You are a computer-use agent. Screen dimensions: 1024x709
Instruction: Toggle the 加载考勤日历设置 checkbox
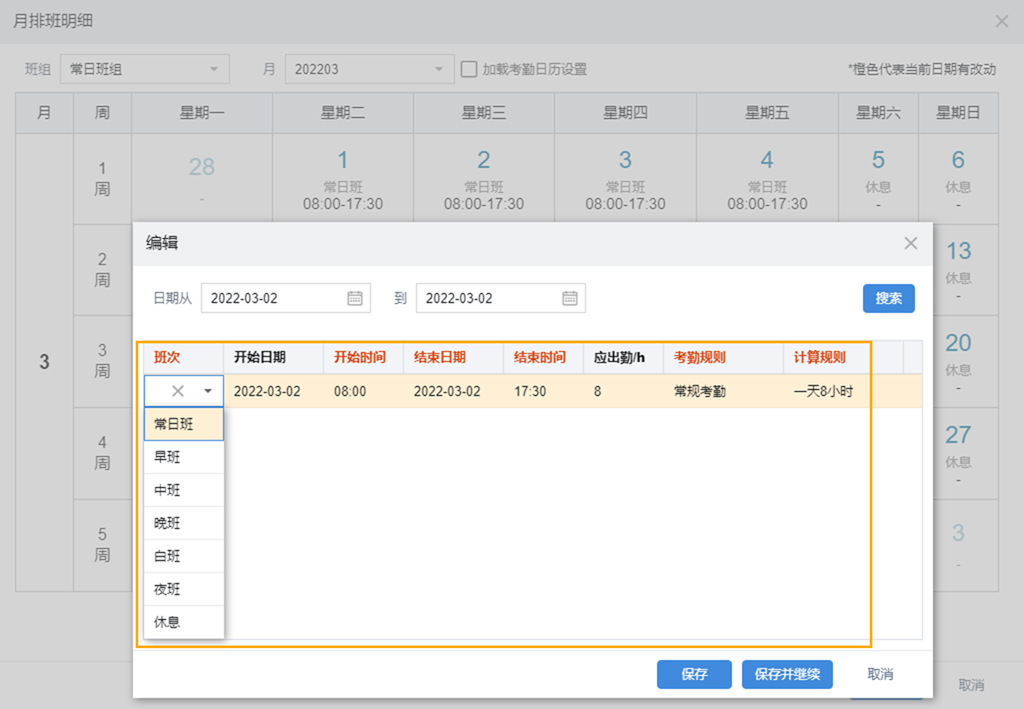469,69
